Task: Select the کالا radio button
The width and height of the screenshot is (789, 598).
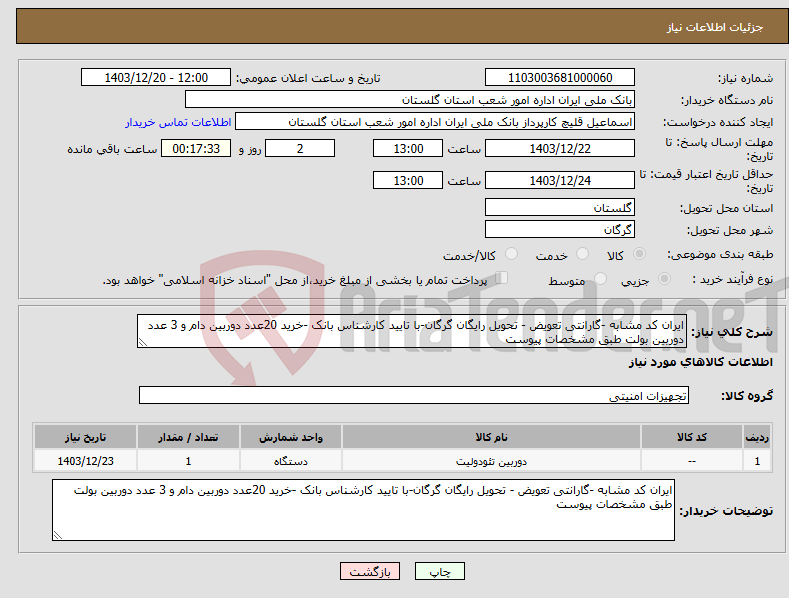Action: tap(639, 254)
